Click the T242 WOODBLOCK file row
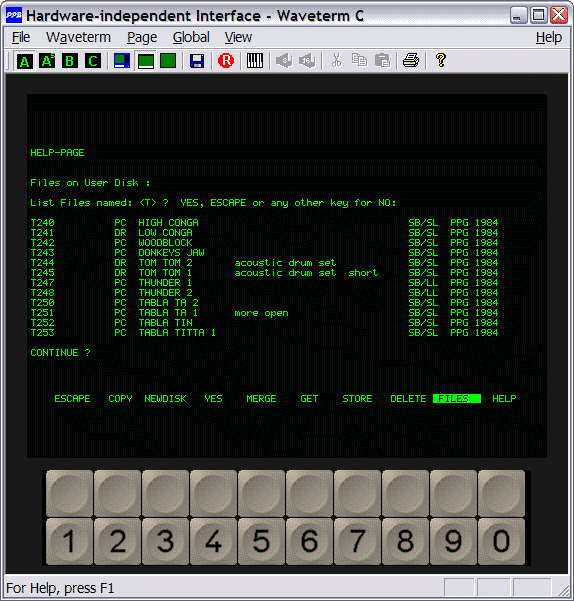574x601 pixels. click(x=264, y=243)
